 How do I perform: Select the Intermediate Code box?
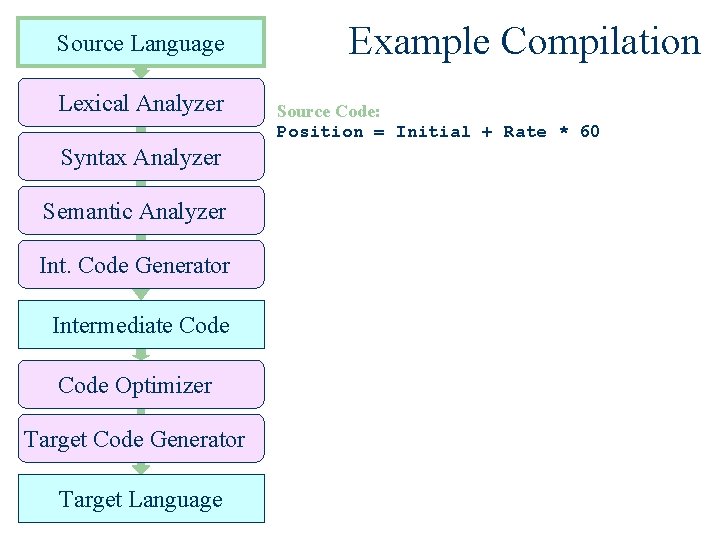pyautogui.click(x=141, y=325)
